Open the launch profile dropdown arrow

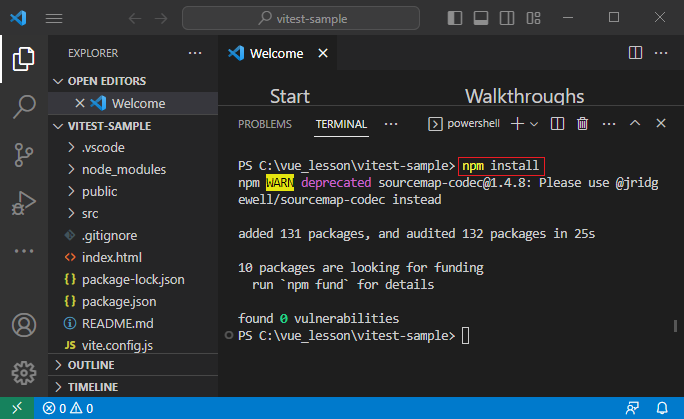[534, 124]
